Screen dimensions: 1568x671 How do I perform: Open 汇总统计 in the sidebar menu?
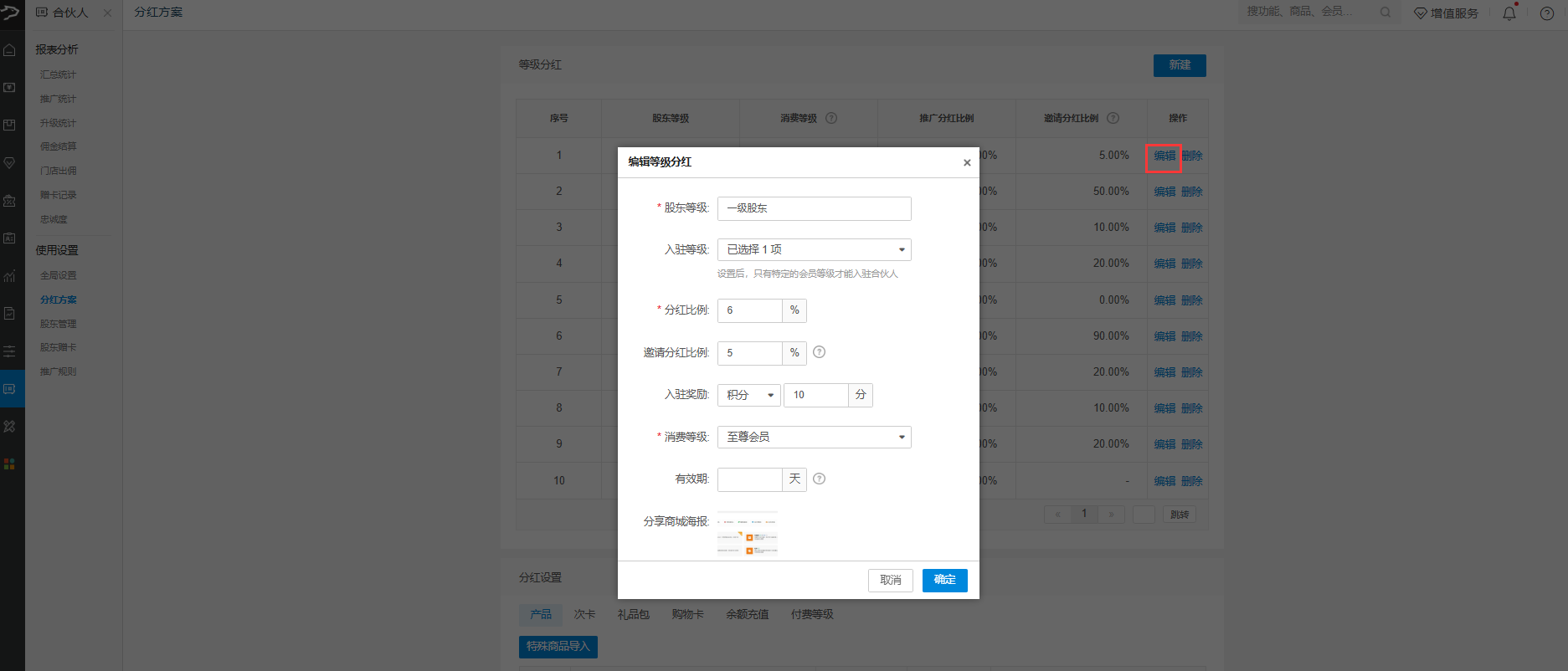(58, 75)
